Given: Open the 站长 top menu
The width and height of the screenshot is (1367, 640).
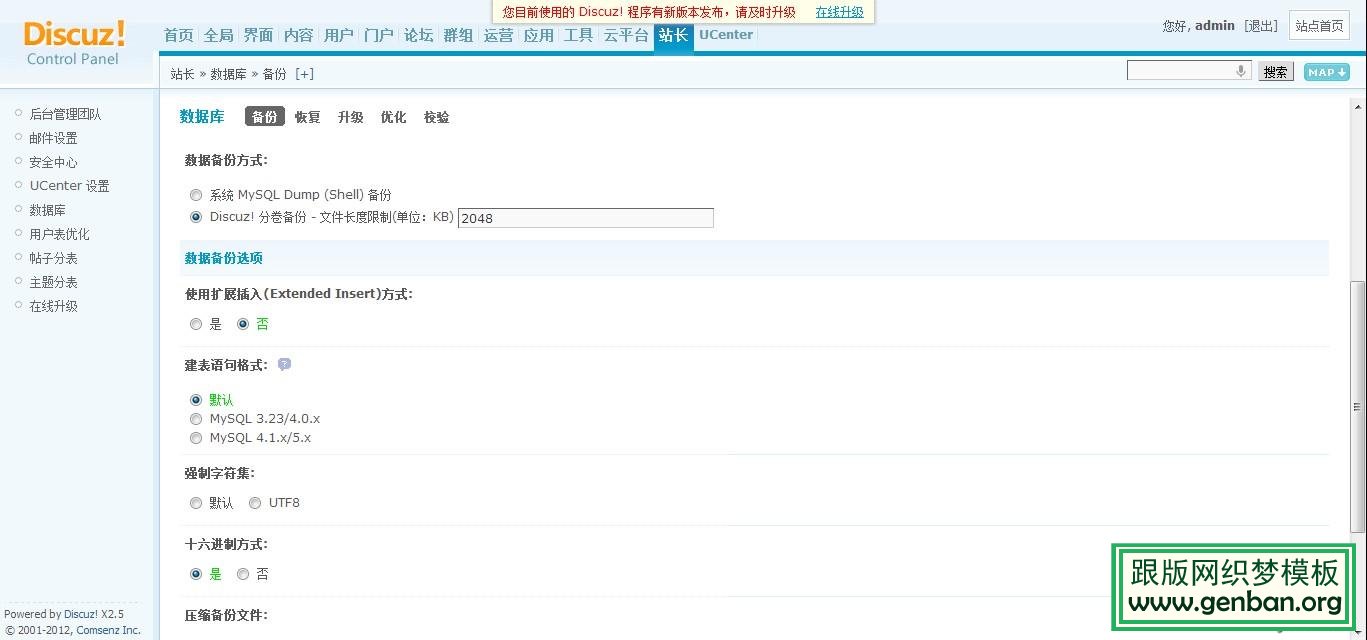Looking at the screenshot, I should point(674,35).
